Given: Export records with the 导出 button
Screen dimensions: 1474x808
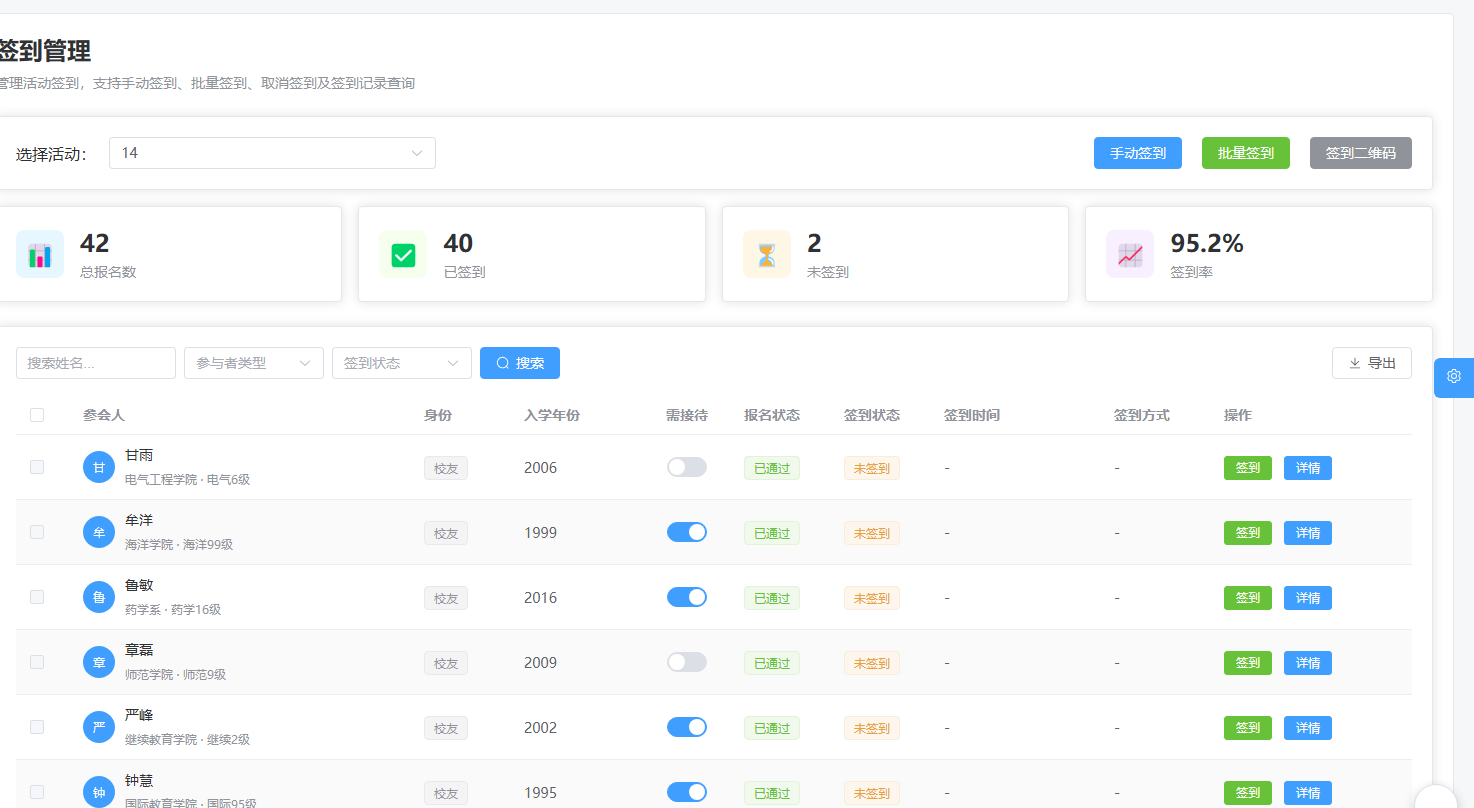Looking at the screenshot, I should (x=1372, y=363).
